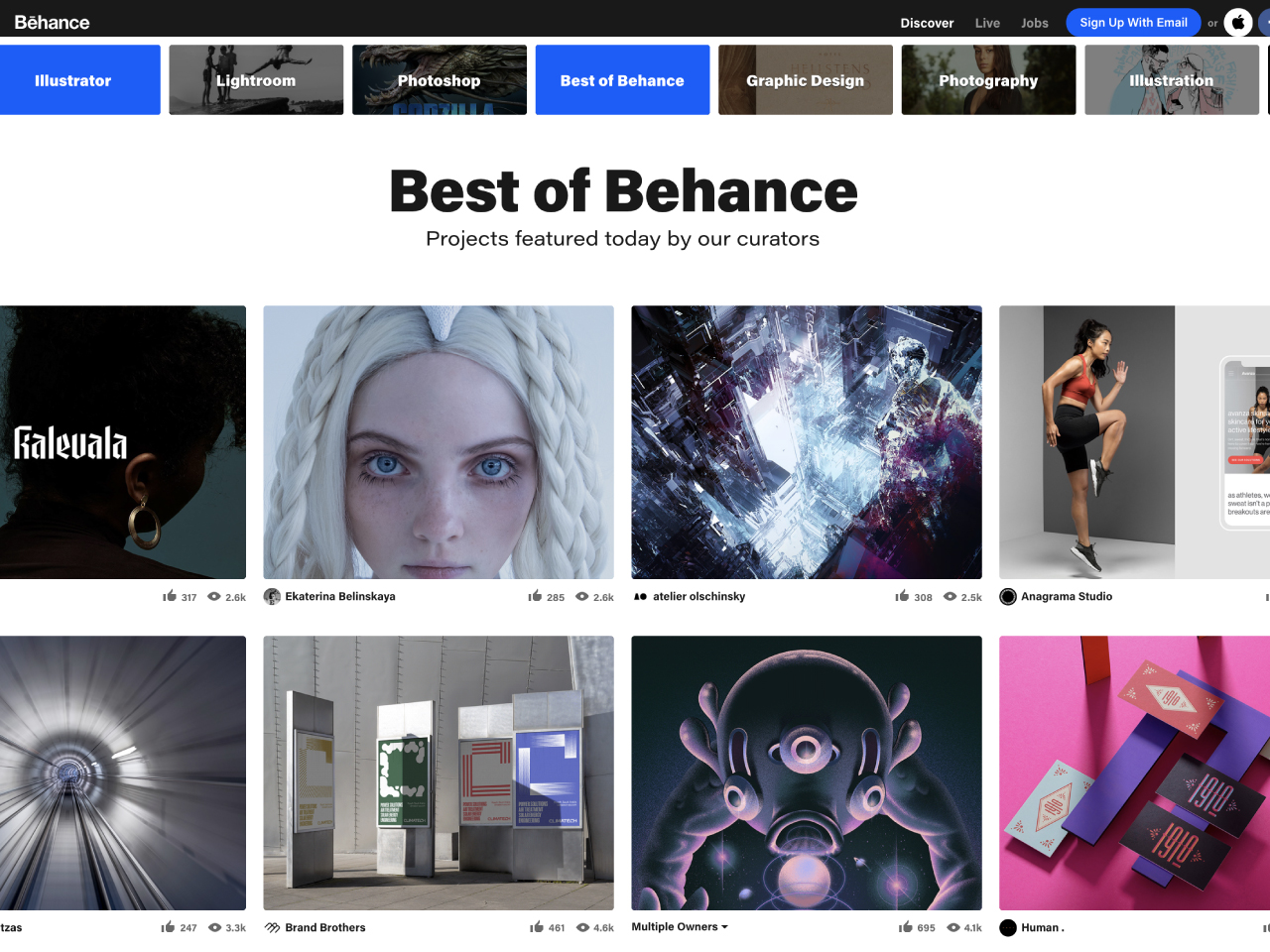
Task: Open Brand Brothers' profile link
Action: [325, 927]
